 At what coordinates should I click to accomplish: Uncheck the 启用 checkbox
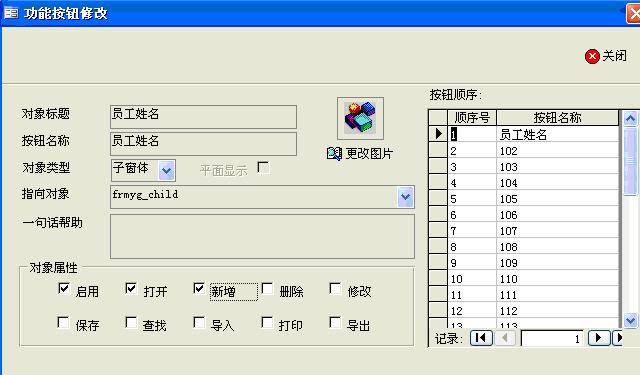tap(64, 289)
